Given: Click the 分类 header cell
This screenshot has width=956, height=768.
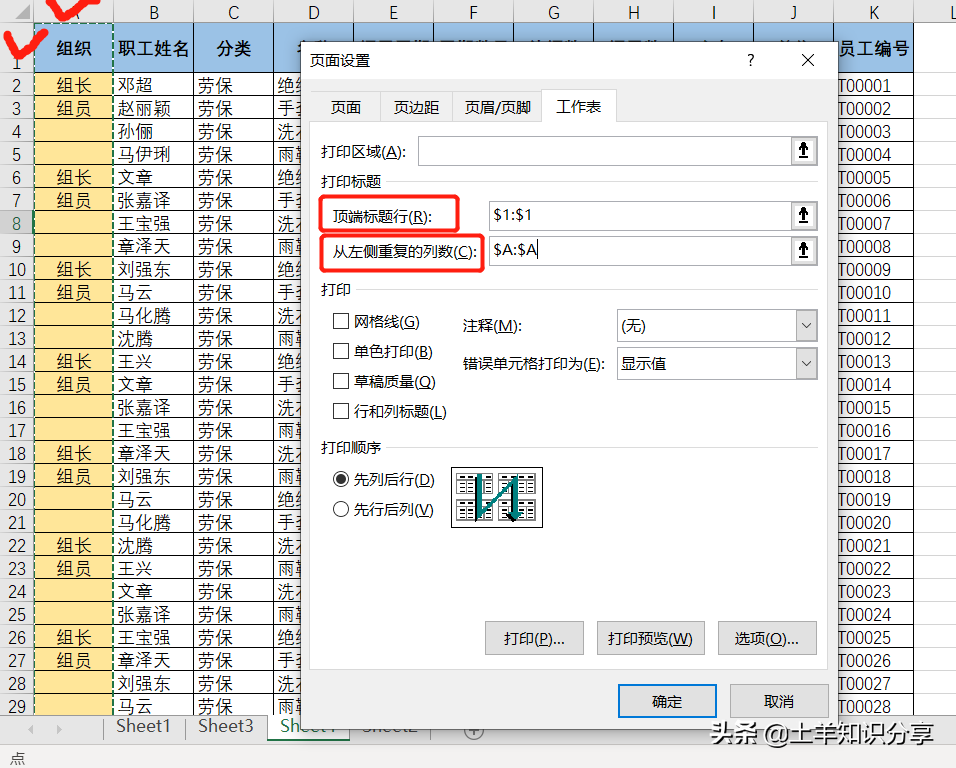Looking at the screenshot, I should pos(234,48).
